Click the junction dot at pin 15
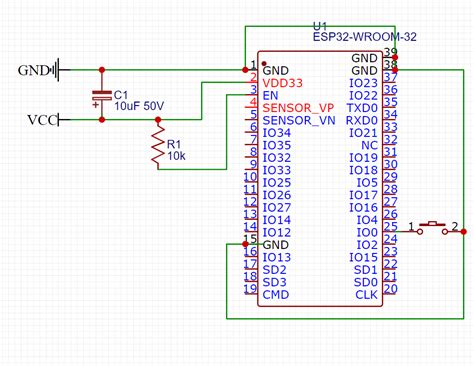Image resolution: width=474 pixels, height=367 pixels. 245,244
